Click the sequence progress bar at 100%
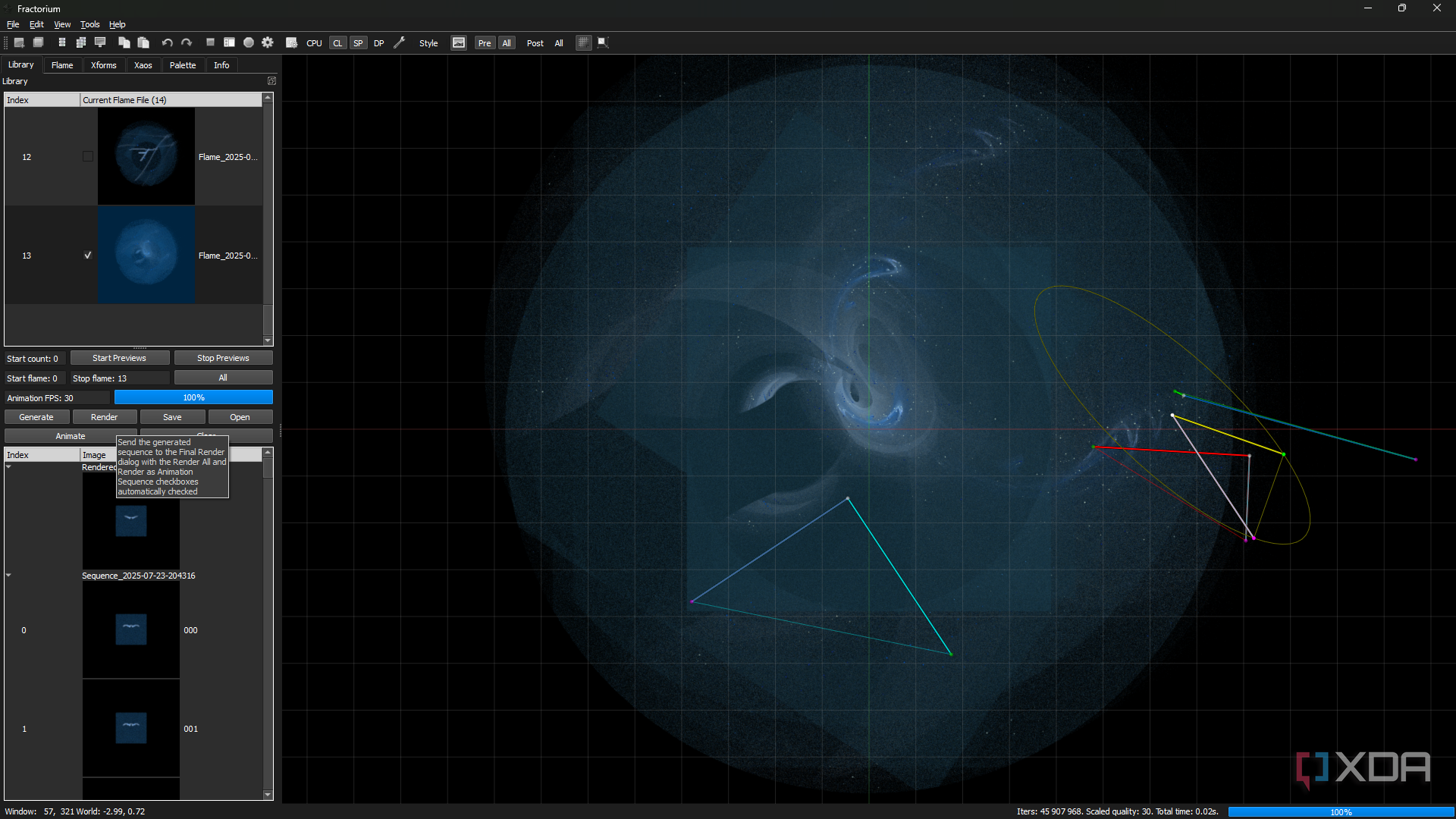 pyautogui.click(x=193, y=397)
